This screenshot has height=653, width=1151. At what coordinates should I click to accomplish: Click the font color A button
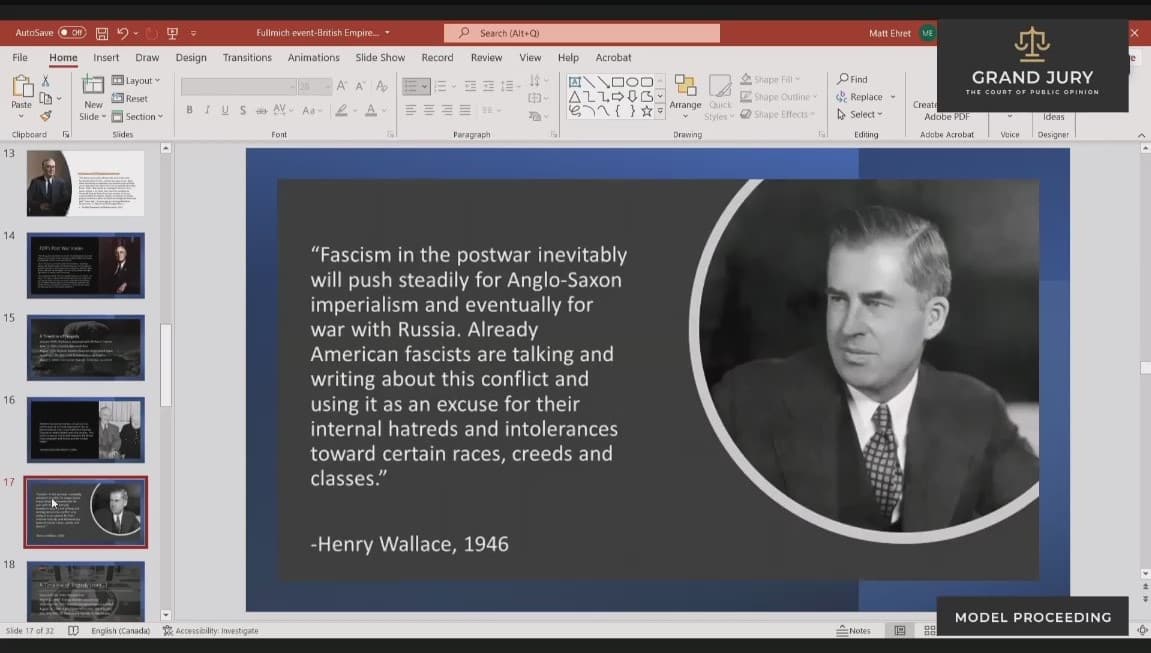(371, 110)
